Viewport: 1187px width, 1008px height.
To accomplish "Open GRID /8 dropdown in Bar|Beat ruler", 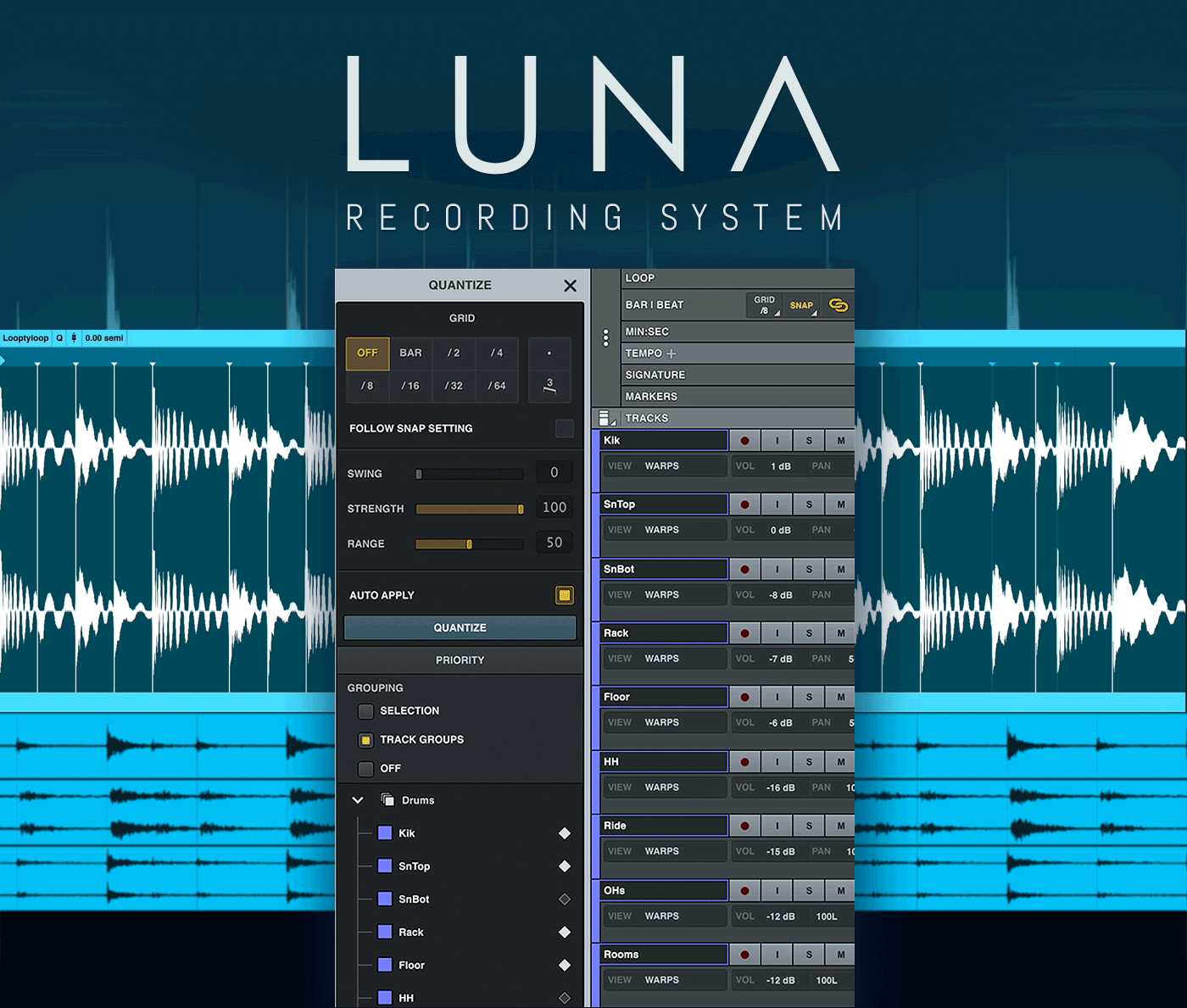I will [765, 305].
